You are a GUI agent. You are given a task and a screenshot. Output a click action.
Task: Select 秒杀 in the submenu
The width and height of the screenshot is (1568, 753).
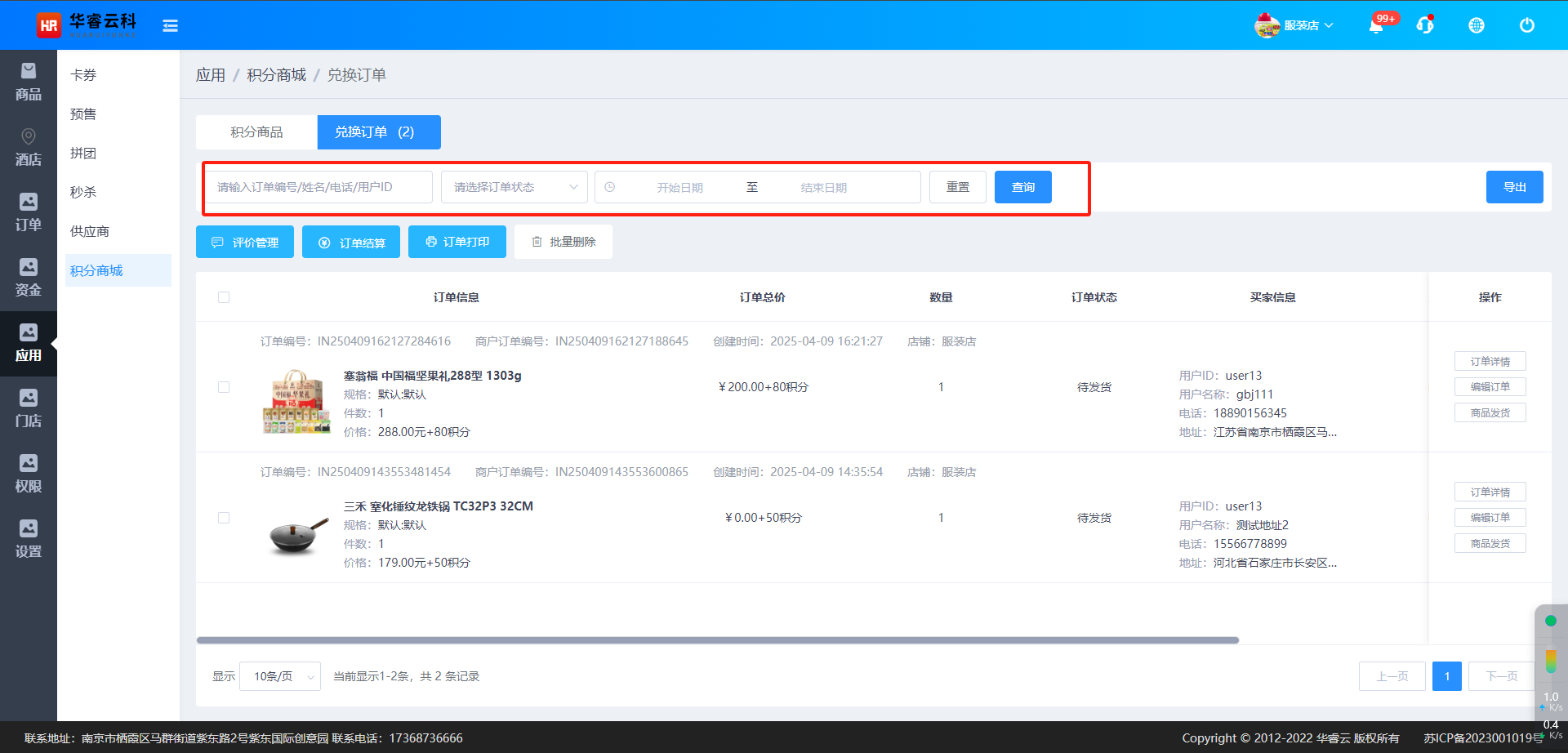[83, 192]
